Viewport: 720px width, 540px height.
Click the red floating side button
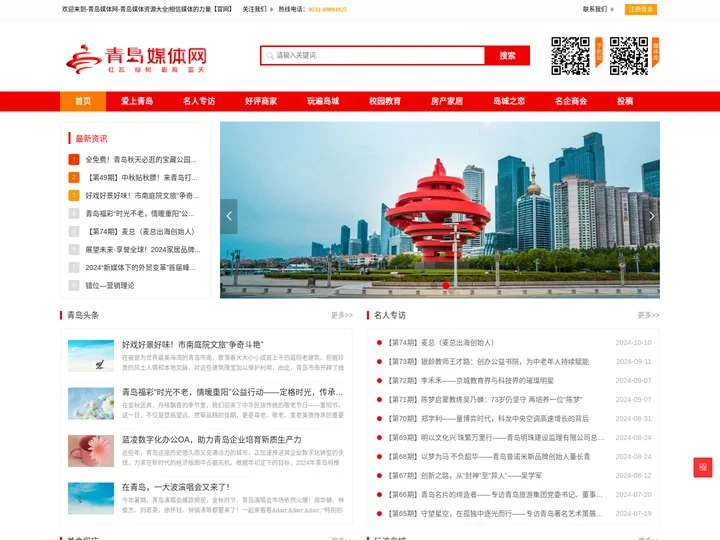(703, 467)
